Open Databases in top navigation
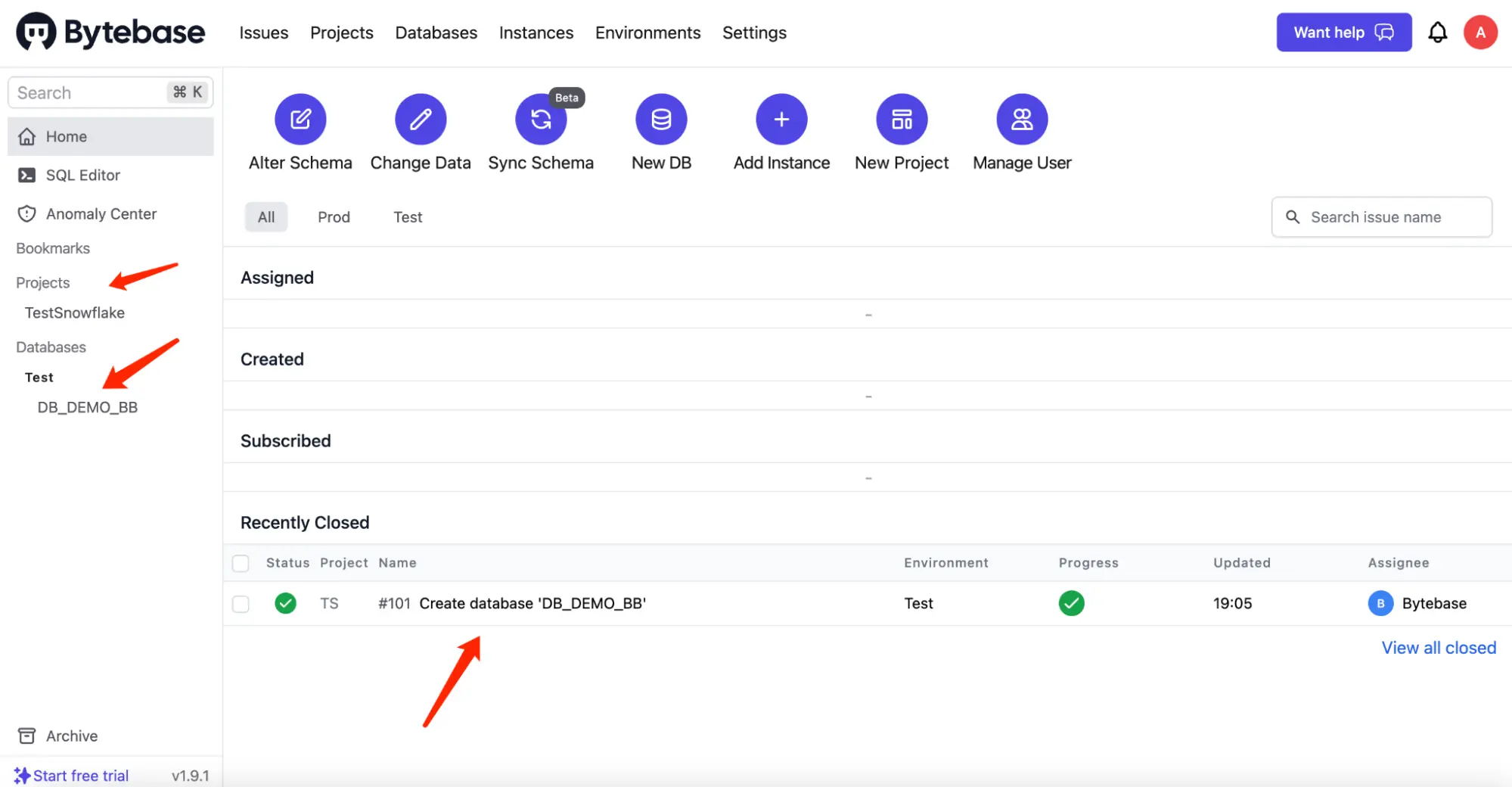This screenshot has height=787, width=1512. click(x=436, y=33)
